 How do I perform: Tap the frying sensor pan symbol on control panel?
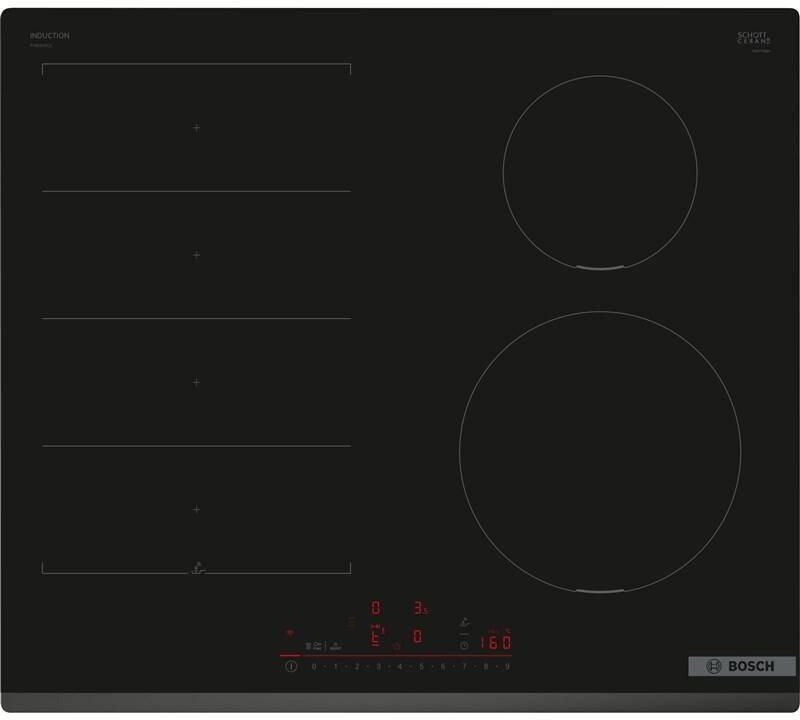(x=464, y=623)
